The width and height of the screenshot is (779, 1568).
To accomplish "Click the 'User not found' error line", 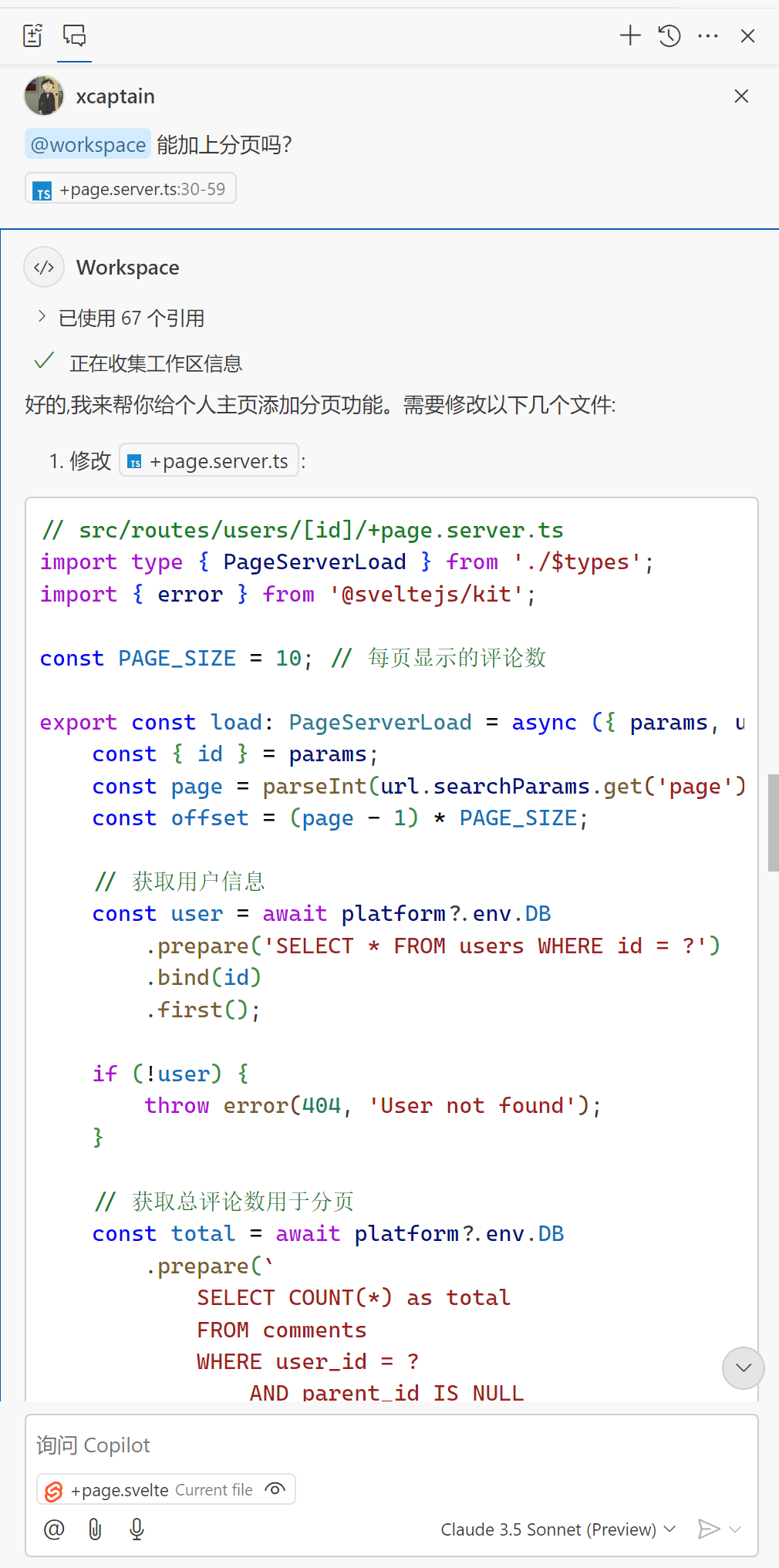I will pos(373,1105).
